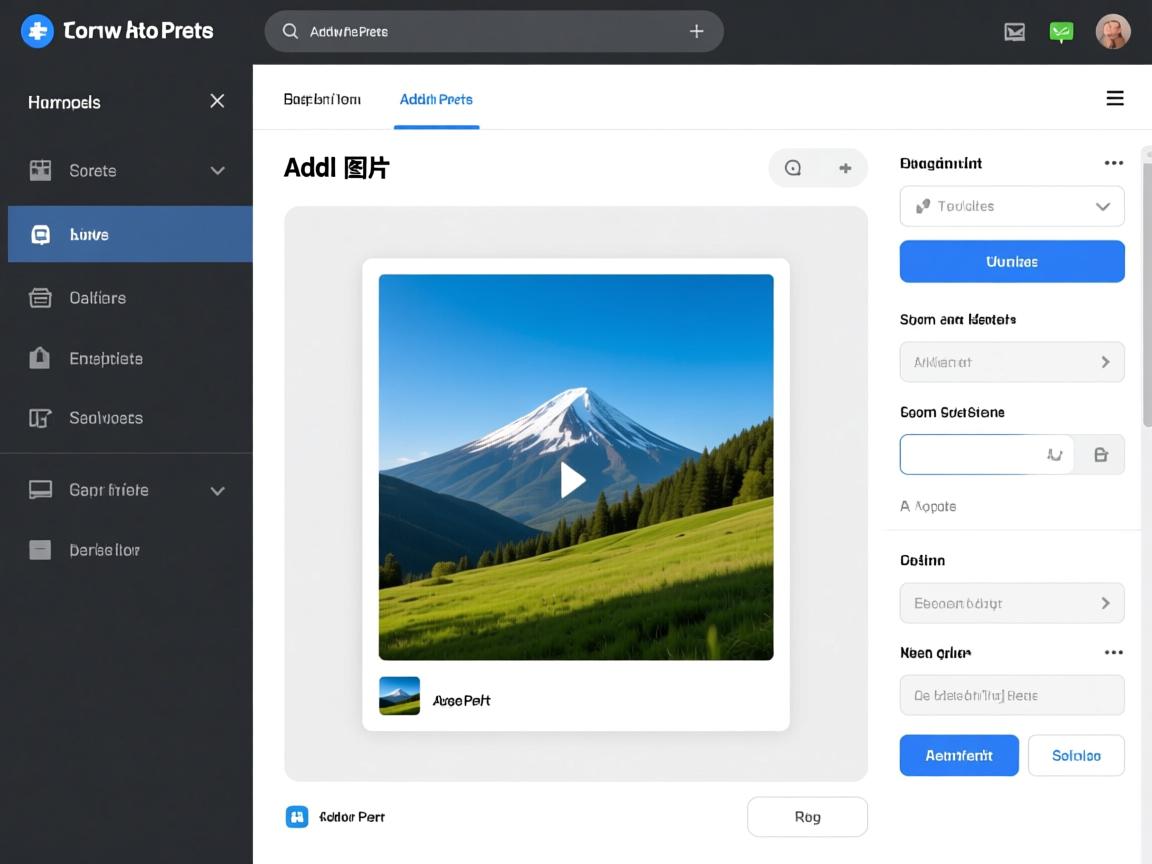Image resolution: width=1152 pixels, height=864 pixels.
Task: Click the hamburger menu icon
Action: (1114, 98)
